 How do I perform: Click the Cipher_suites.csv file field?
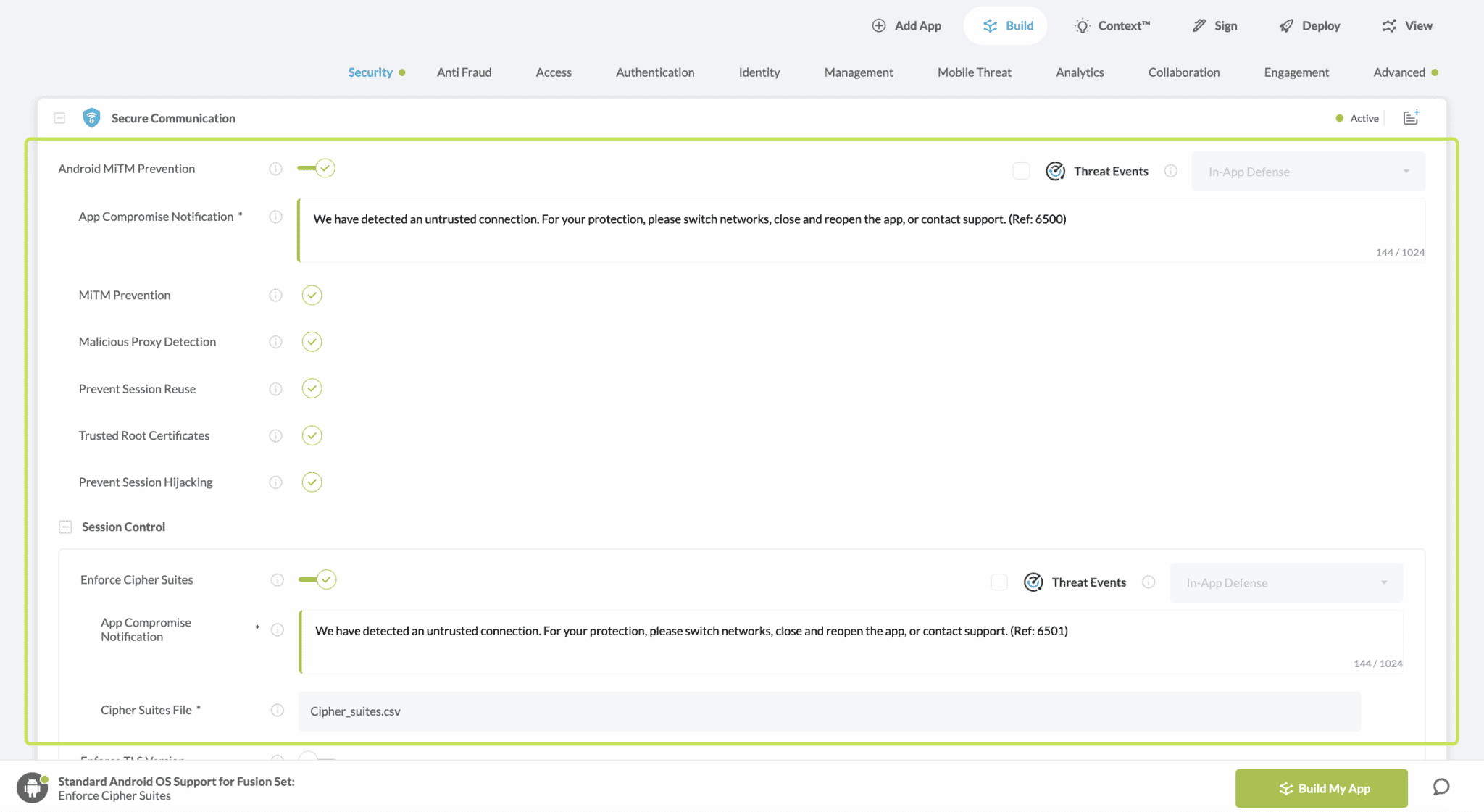(x=829, y=711)
